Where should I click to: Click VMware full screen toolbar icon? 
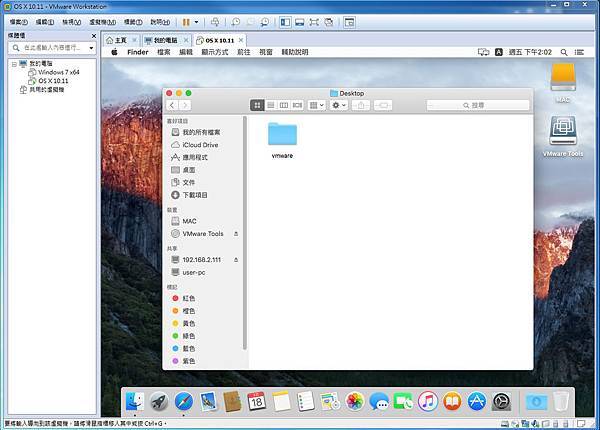tap(314, 22)
